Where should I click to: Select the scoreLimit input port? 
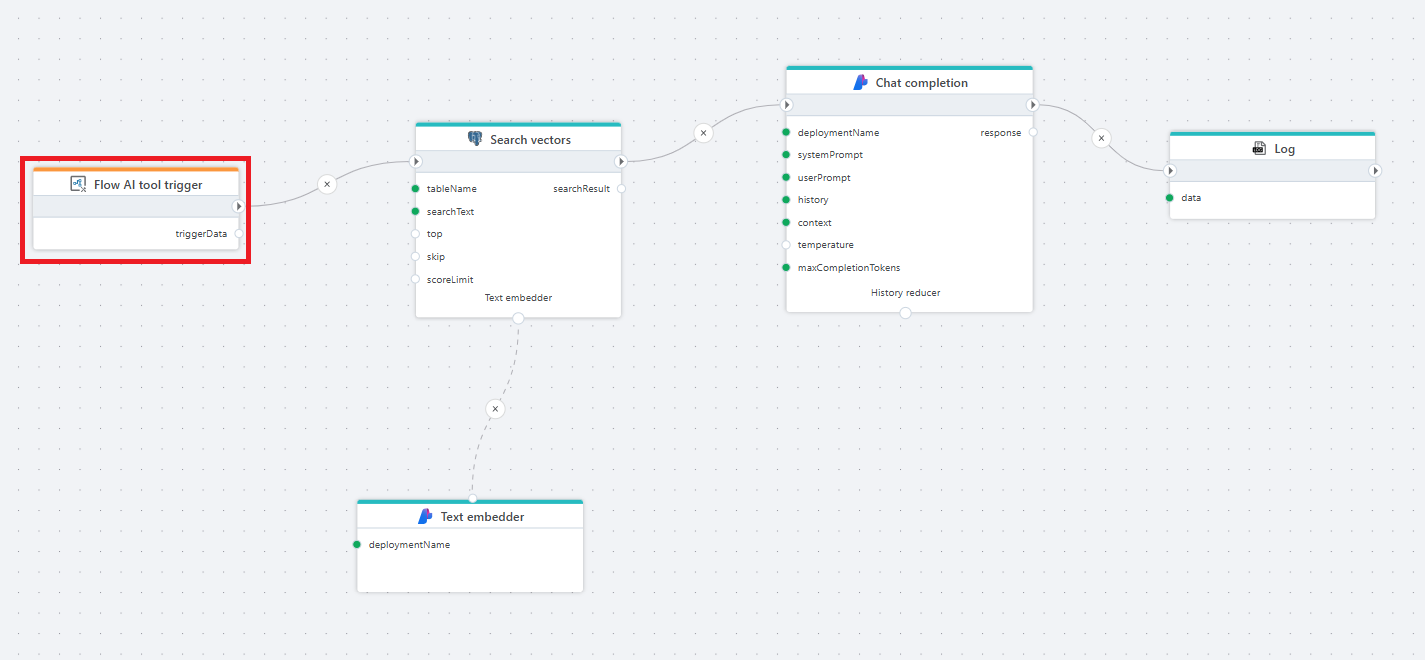pos(415,279)
